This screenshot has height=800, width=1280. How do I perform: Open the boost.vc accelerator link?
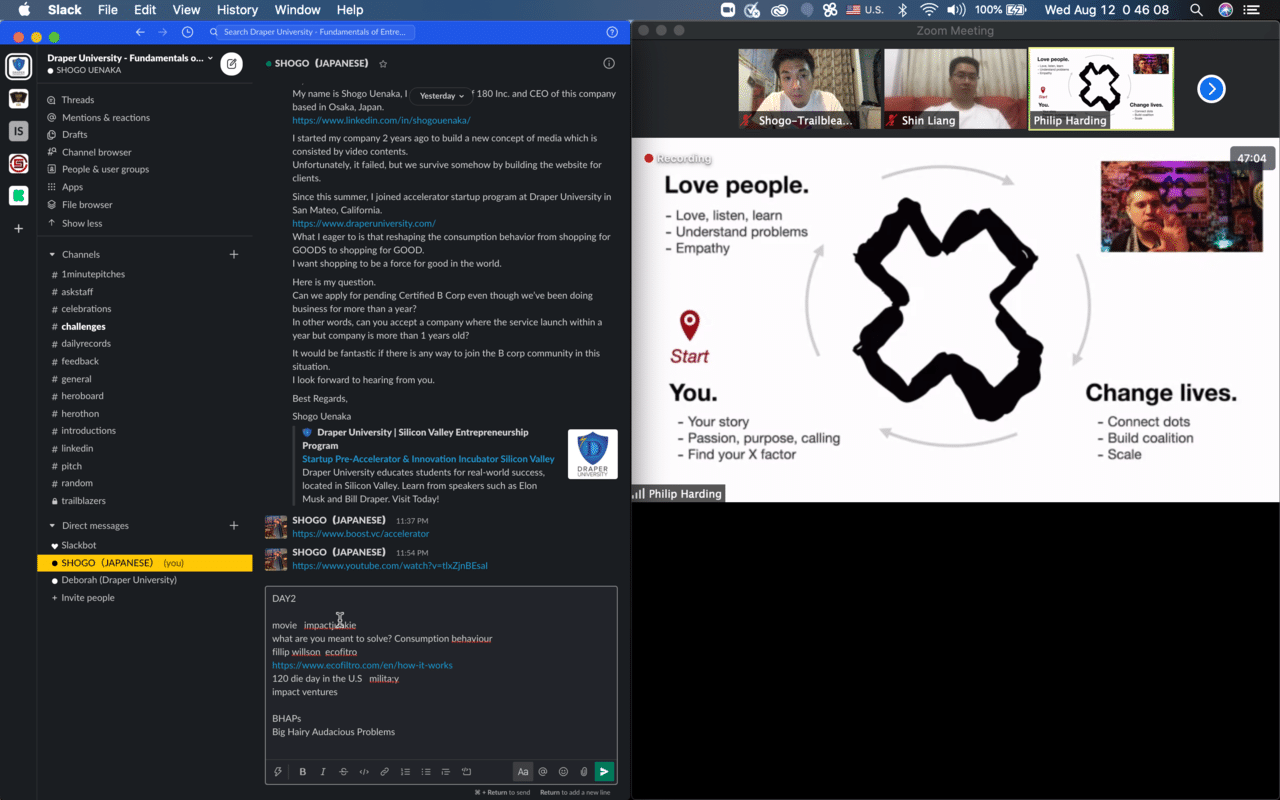coord(361,534)
